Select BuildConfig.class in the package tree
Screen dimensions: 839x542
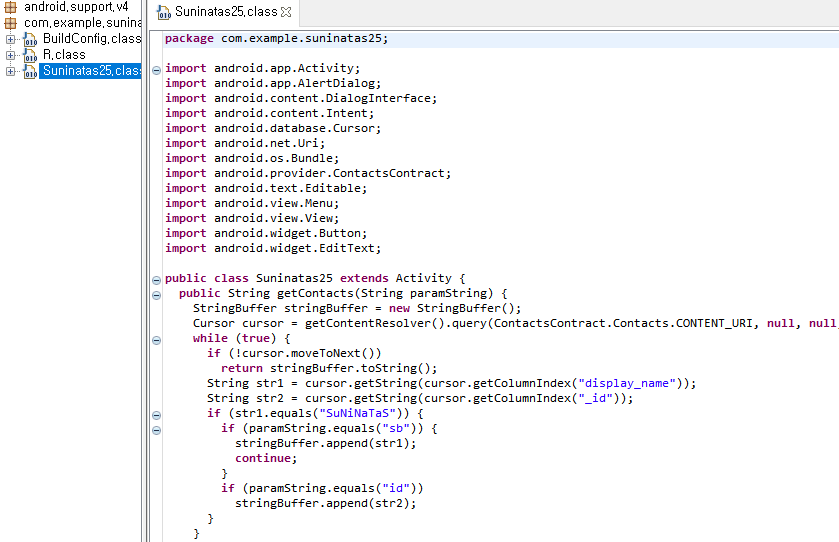pos(91,39)
